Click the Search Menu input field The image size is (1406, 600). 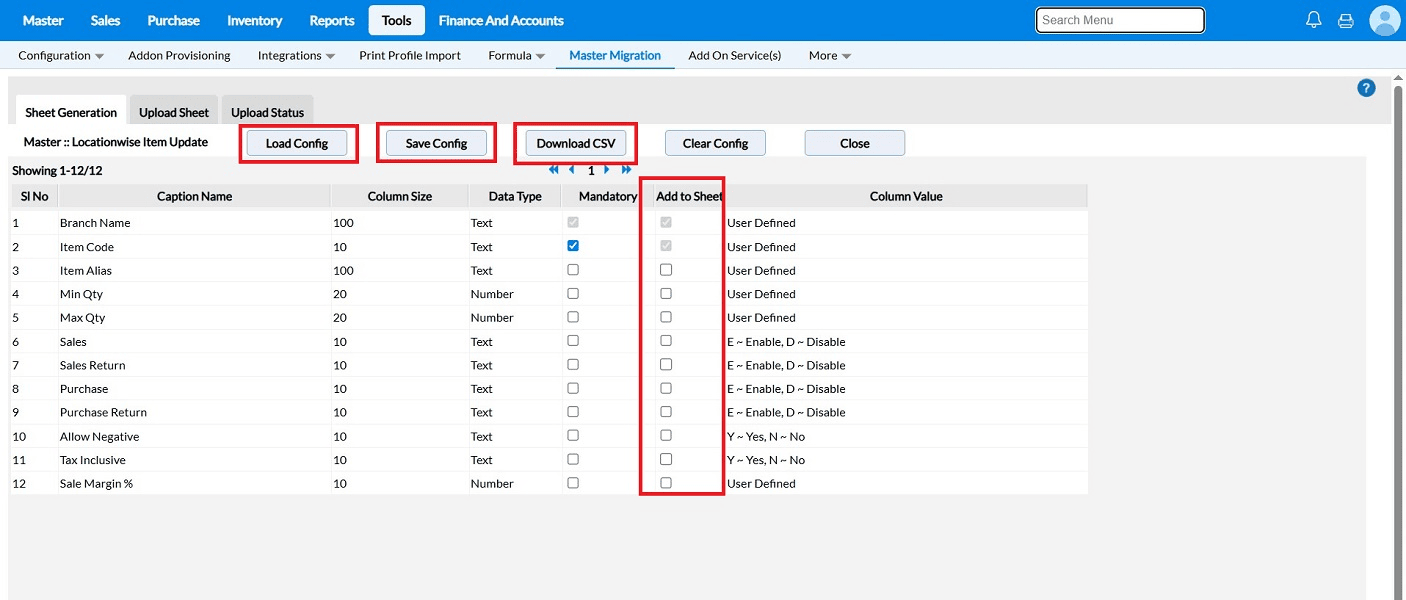(1119, 20)
